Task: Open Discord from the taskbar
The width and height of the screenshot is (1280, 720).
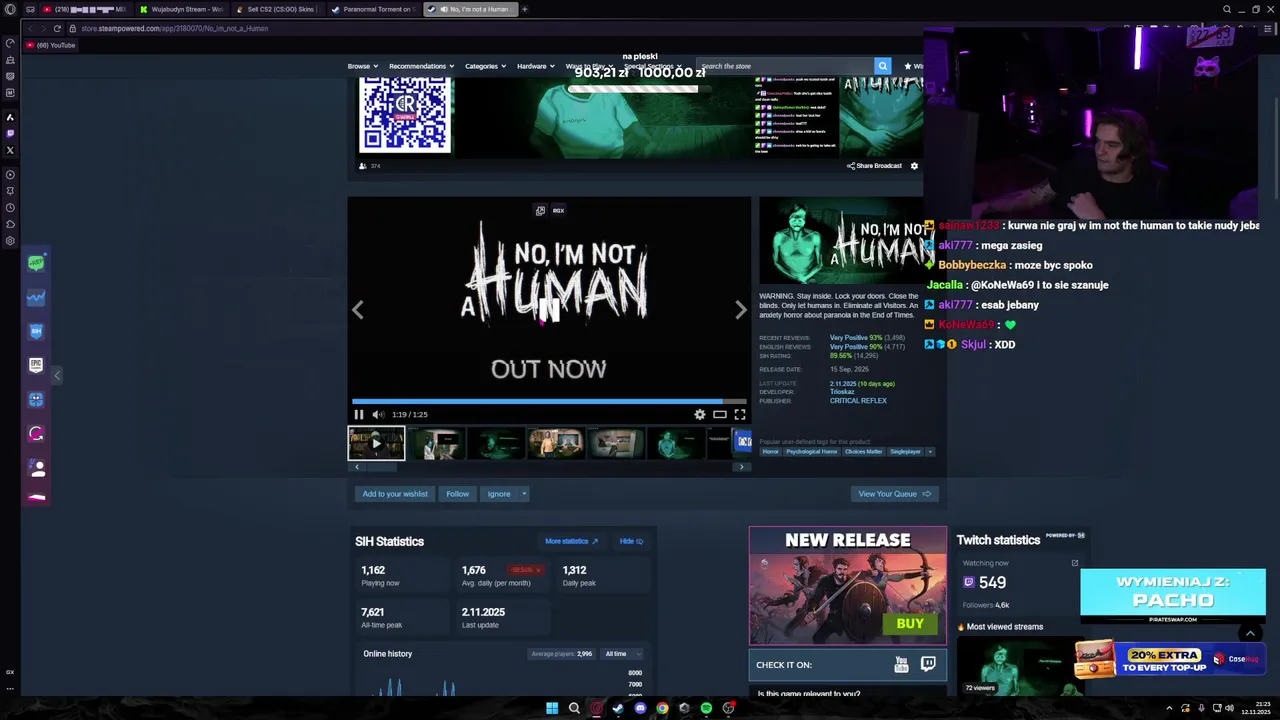Action: [x=640, y=708]
